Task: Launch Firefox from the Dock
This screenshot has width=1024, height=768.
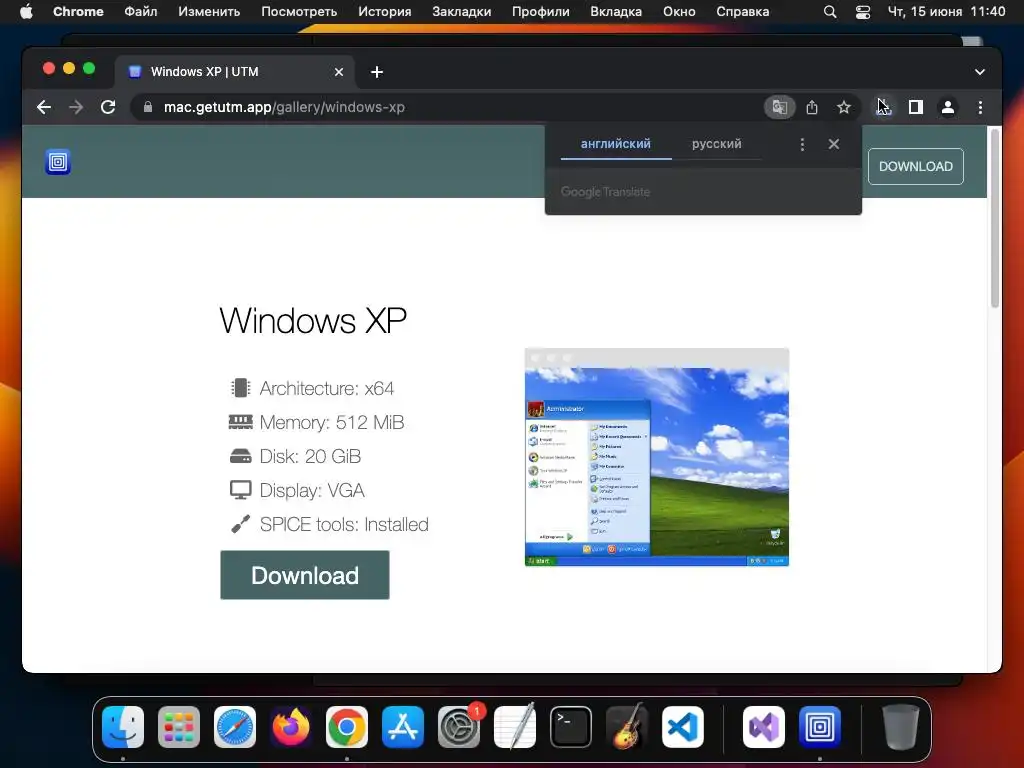Action: click(291, 727)
